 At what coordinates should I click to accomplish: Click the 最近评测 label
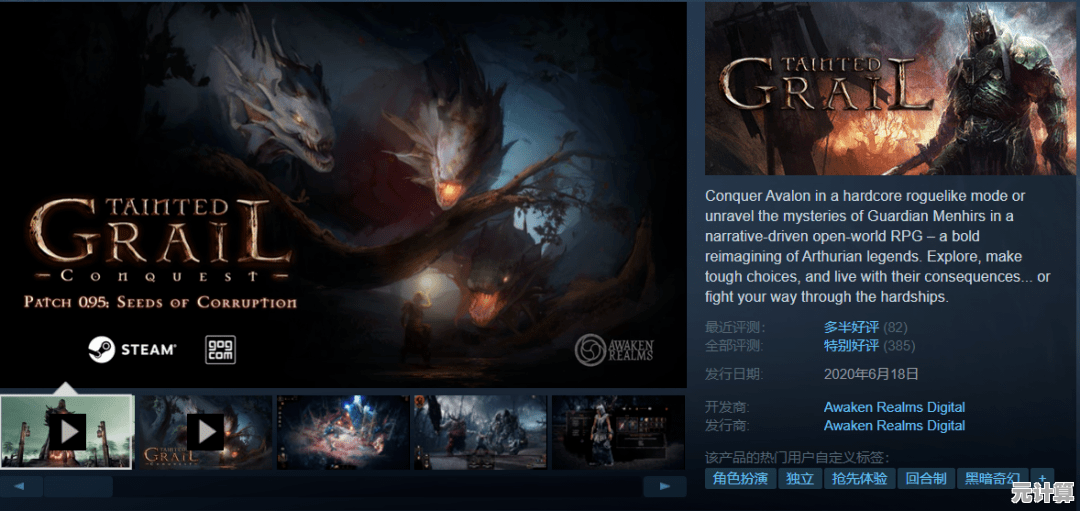click(735, 326)
